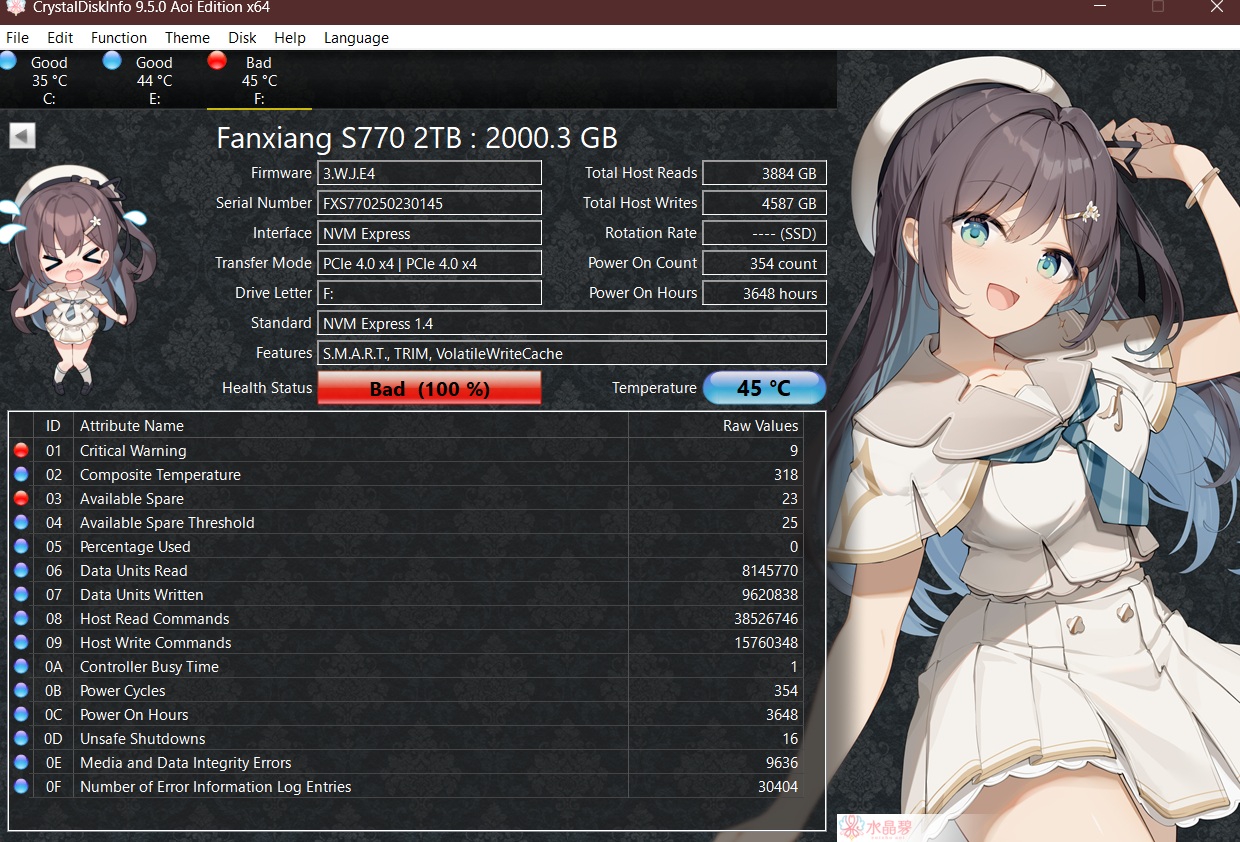This screenshot has width=1240, height=842.
Task: Click the Host Read Commands status orb
Action: click(x=21, y=619)
